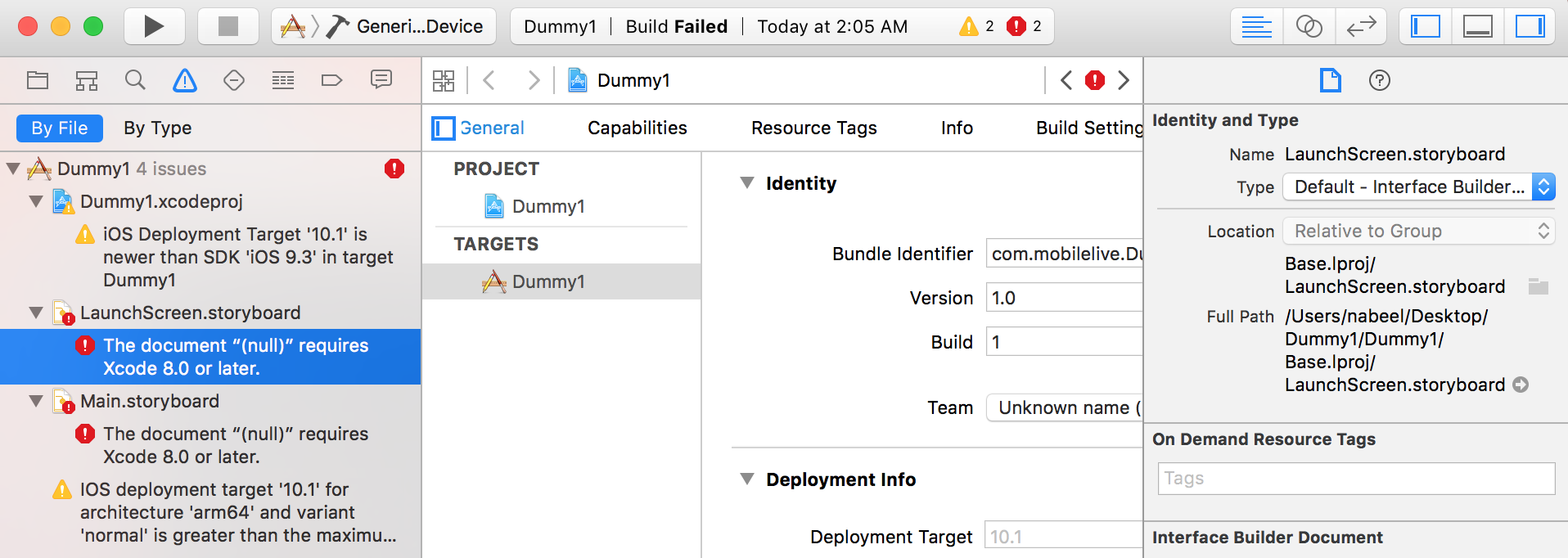
Task: Select the Dummy1 project entry
Action: pos(561,206)
